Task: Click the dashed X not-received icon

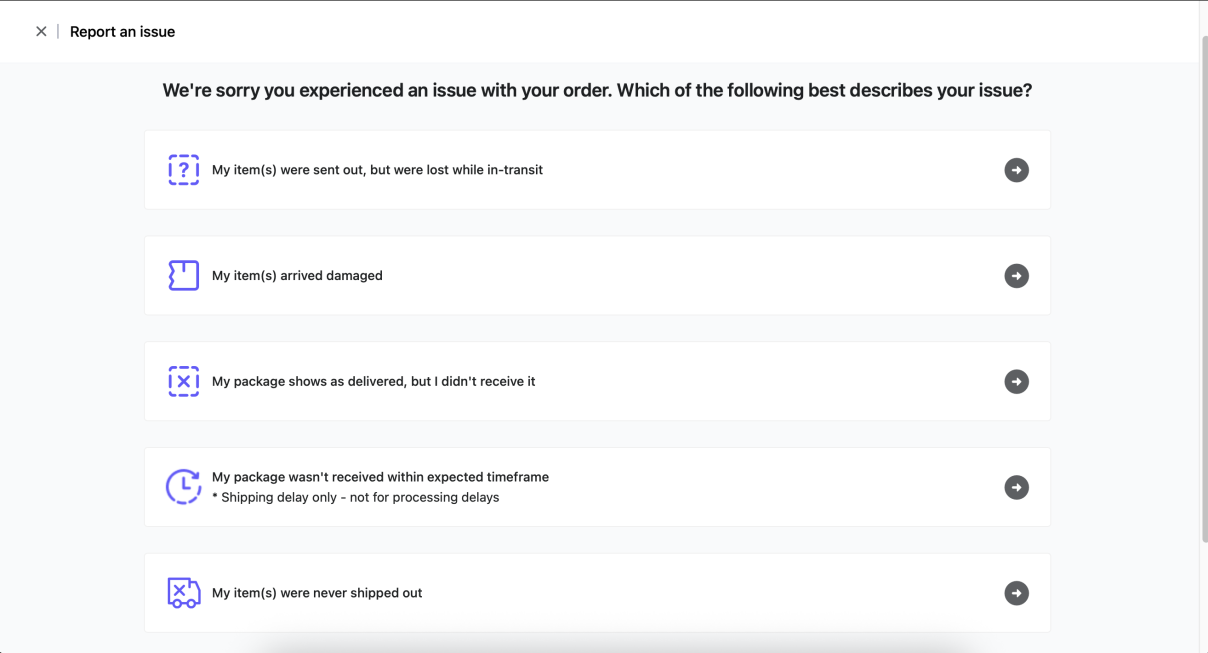Action: coord(183,382)
